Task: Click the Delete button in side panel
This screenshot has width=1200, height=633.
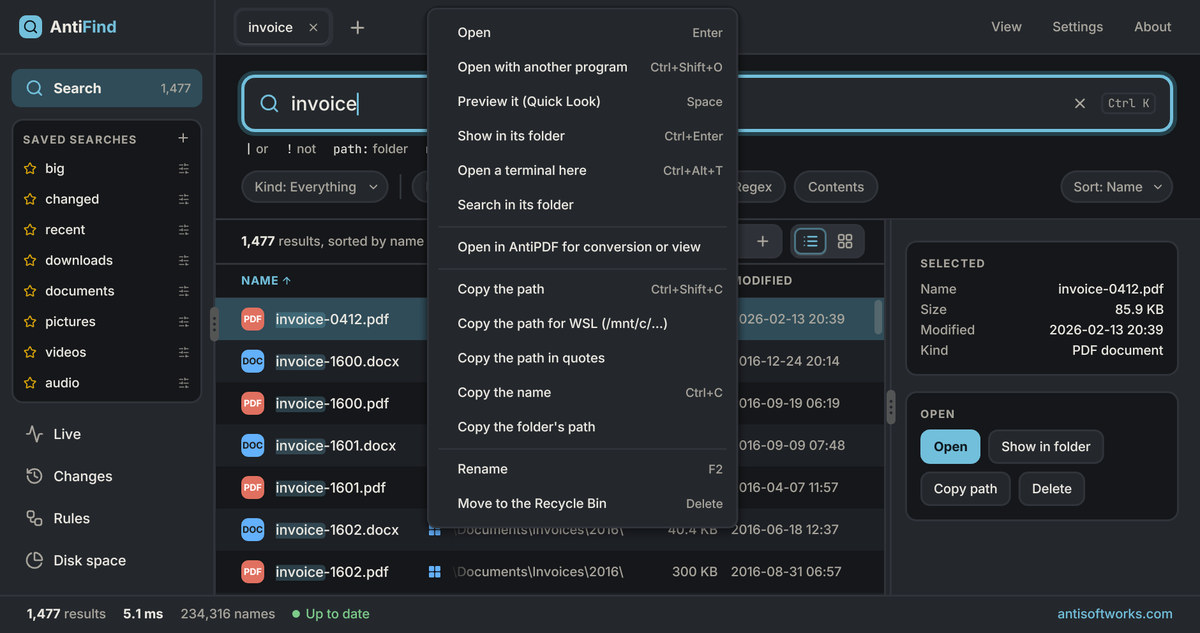Action: [1051, 489]
